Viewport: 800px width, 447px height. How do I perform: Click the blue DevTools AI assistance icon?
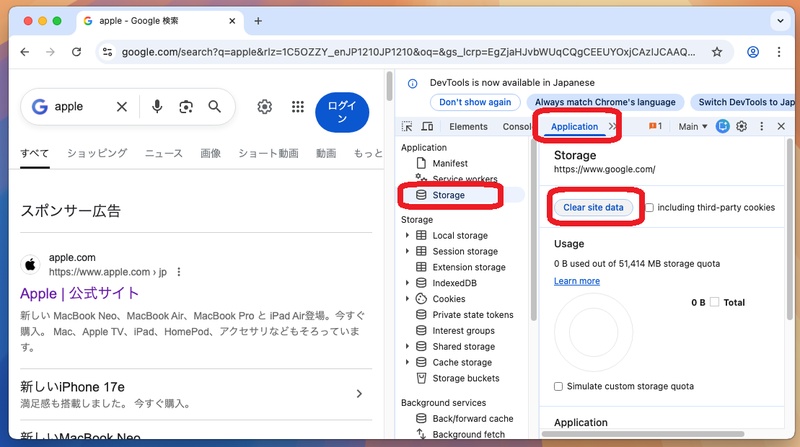tap(722, 127)
